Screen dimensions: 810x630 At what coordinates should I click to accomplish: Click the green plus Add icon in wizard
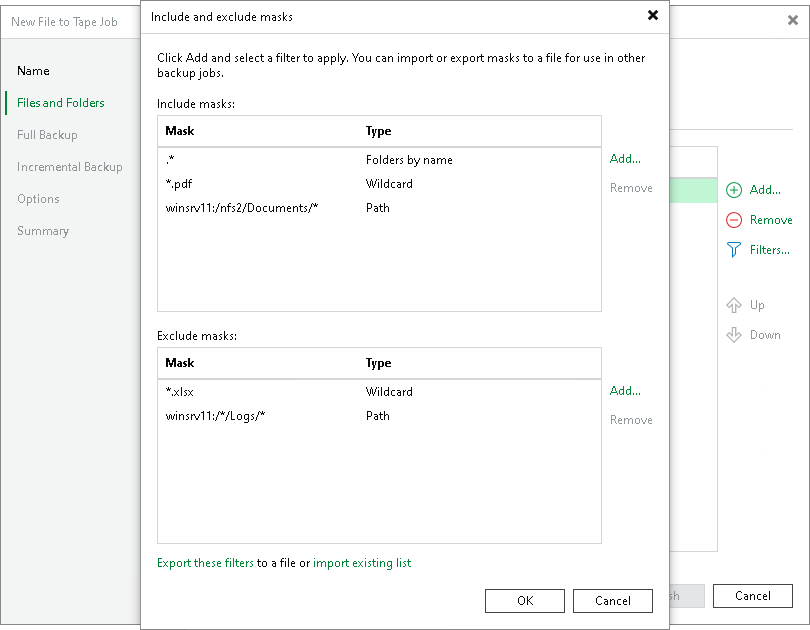[x=734, y=190]
